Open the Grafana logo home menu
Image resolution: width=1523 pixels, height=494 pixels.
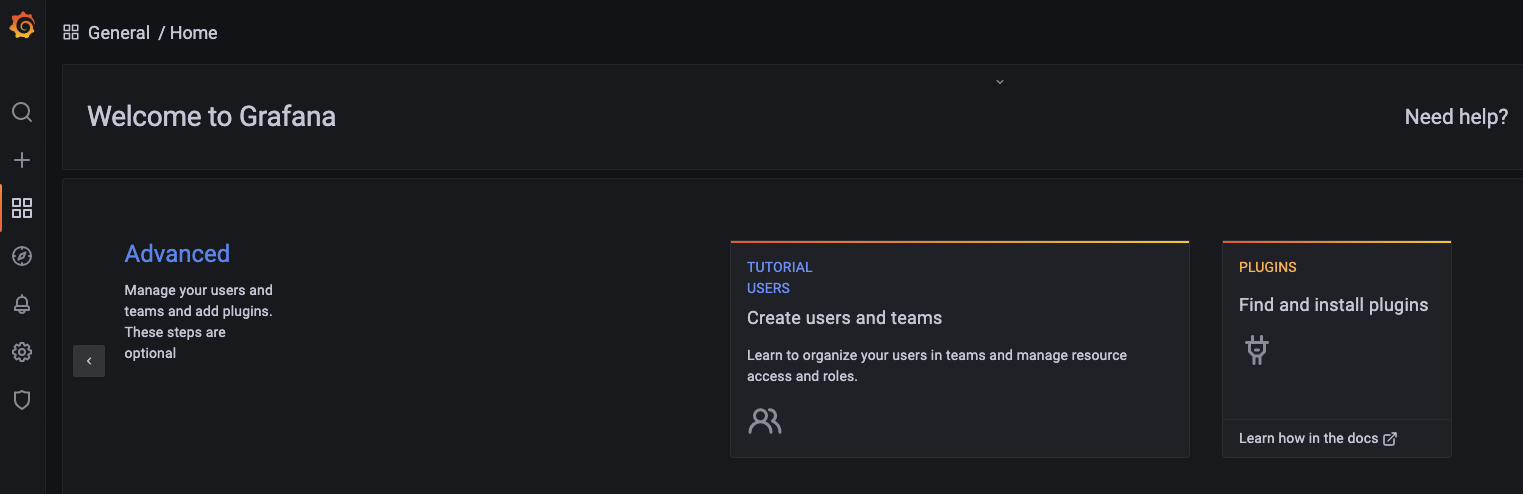click(x=22, y=27)
